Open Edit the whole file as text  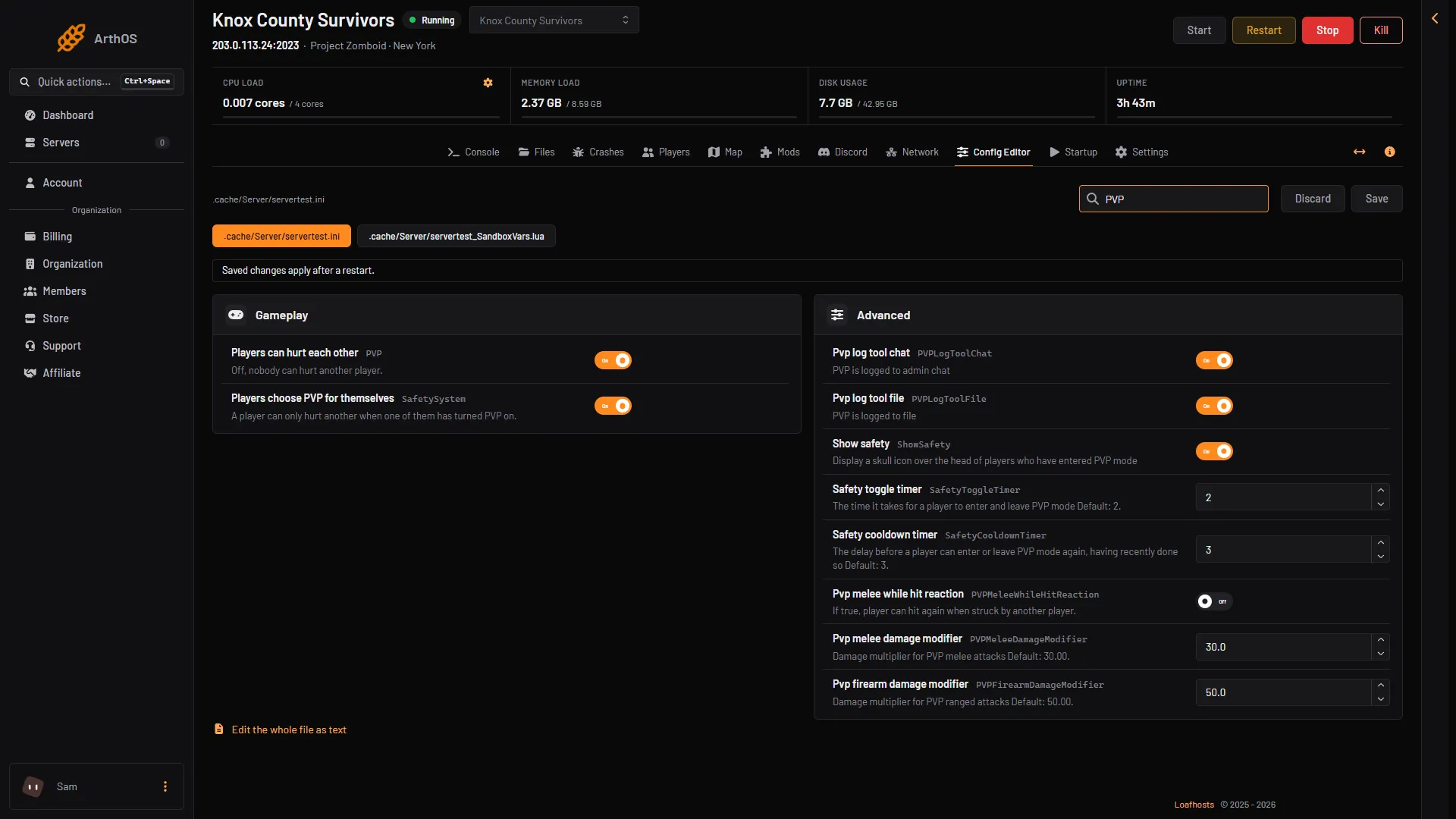click(281, 730)
